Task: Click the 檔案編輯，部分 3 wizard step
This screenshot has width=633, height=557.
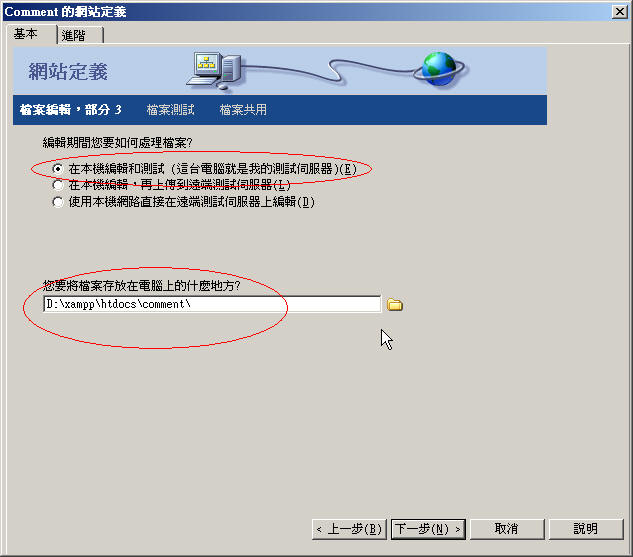Action: pyautogui.click(x=71, y=110)
